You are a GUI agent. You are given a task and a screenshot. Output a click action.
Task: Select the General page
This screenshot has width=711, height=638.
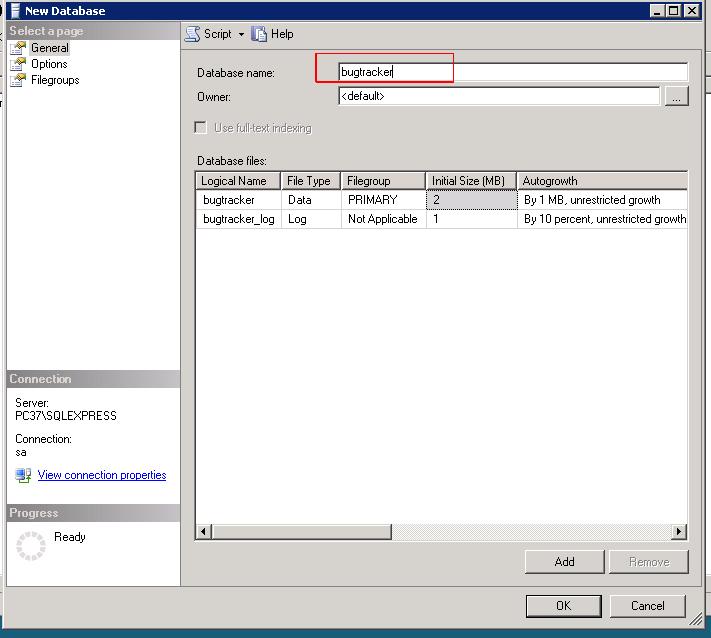tap(50, 48)
